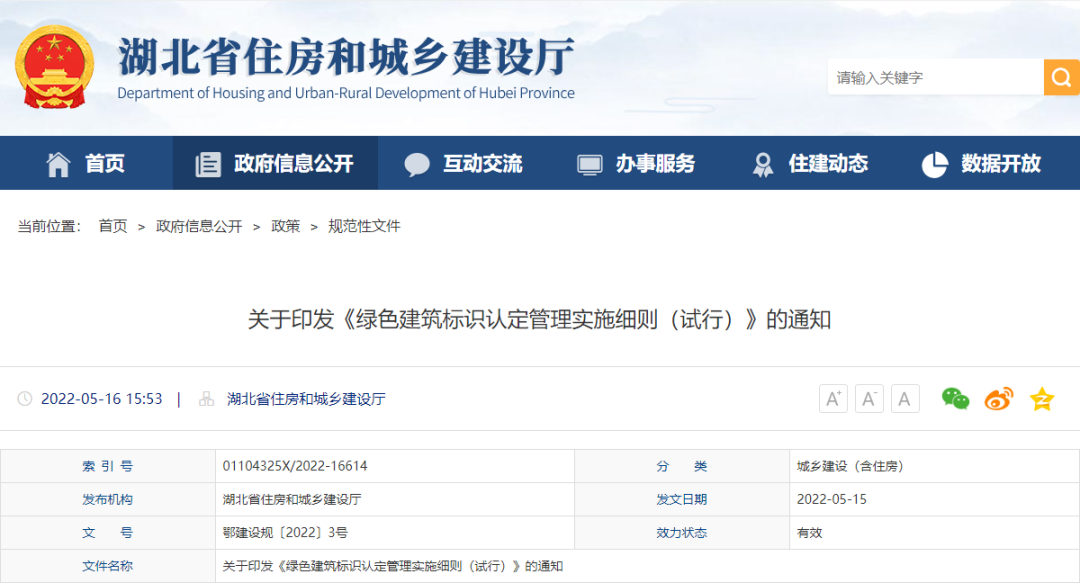
Task: Type in the 请输入关键字 search field
Action: click(934, 77)
